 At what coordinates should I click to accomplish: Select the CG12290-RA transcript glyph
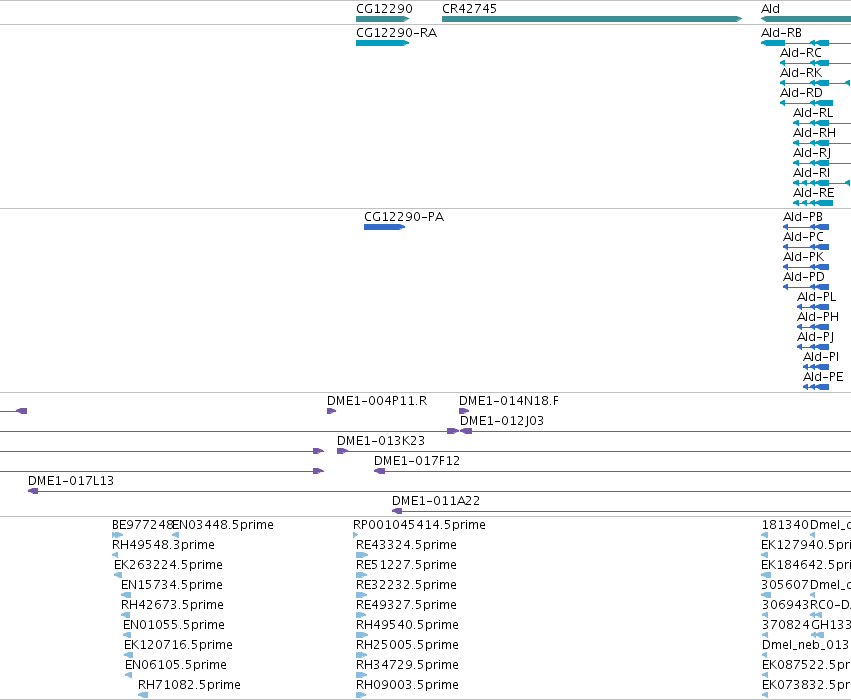tap(383, 43)
